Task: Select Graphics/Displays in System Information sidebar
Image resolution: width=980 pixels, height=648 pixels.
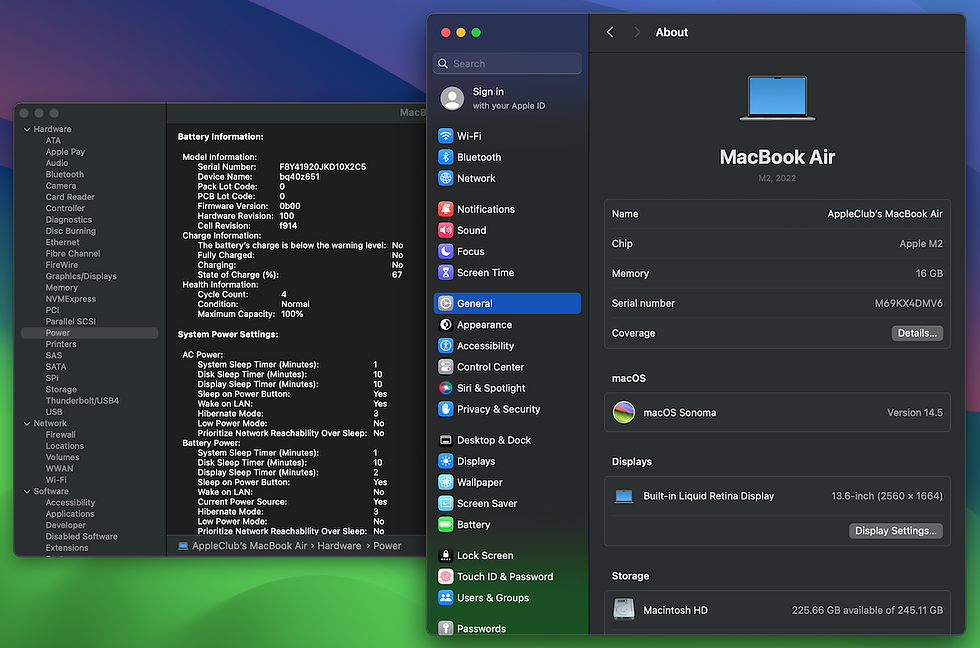Action: (81, 276)
